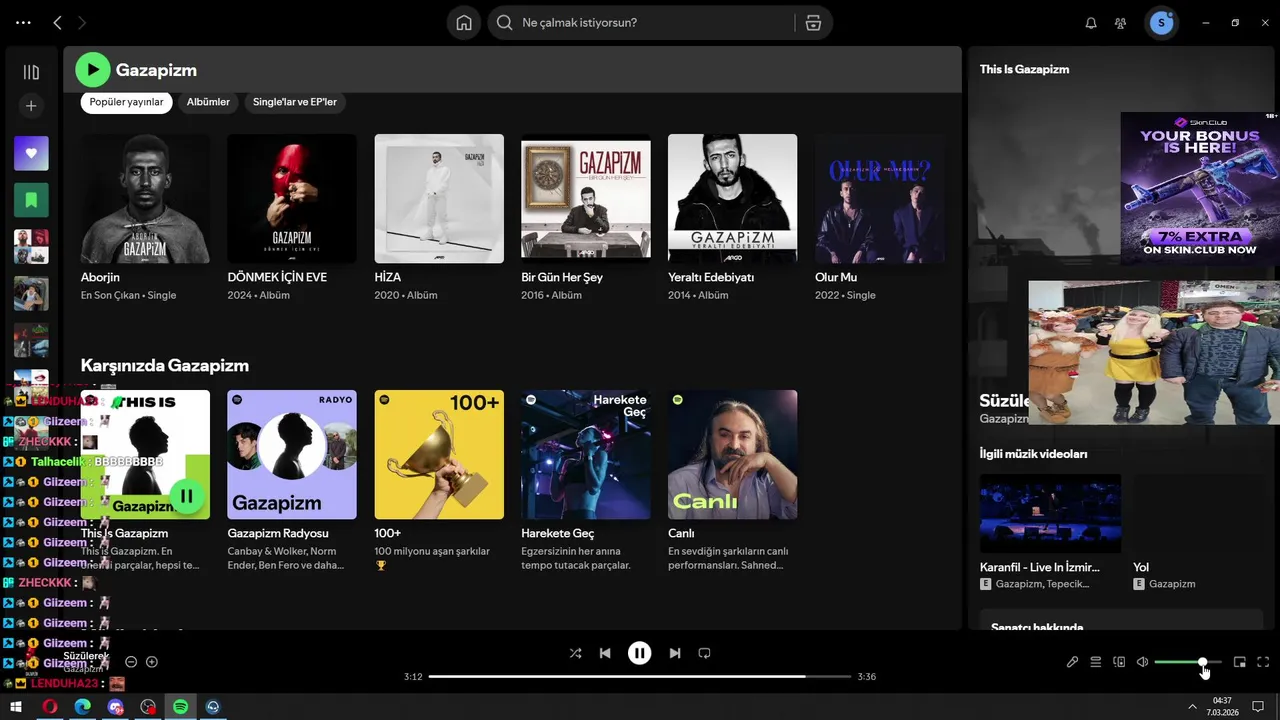The width and height of the screenshot is (1280, 720).
Task: Go forward with the right arrow
Action: (82, 22)
